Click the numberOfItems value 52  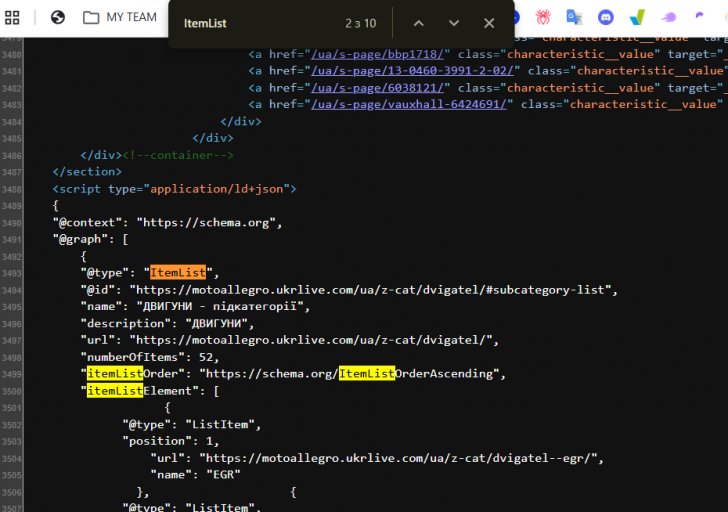click(x=206, y=357)
